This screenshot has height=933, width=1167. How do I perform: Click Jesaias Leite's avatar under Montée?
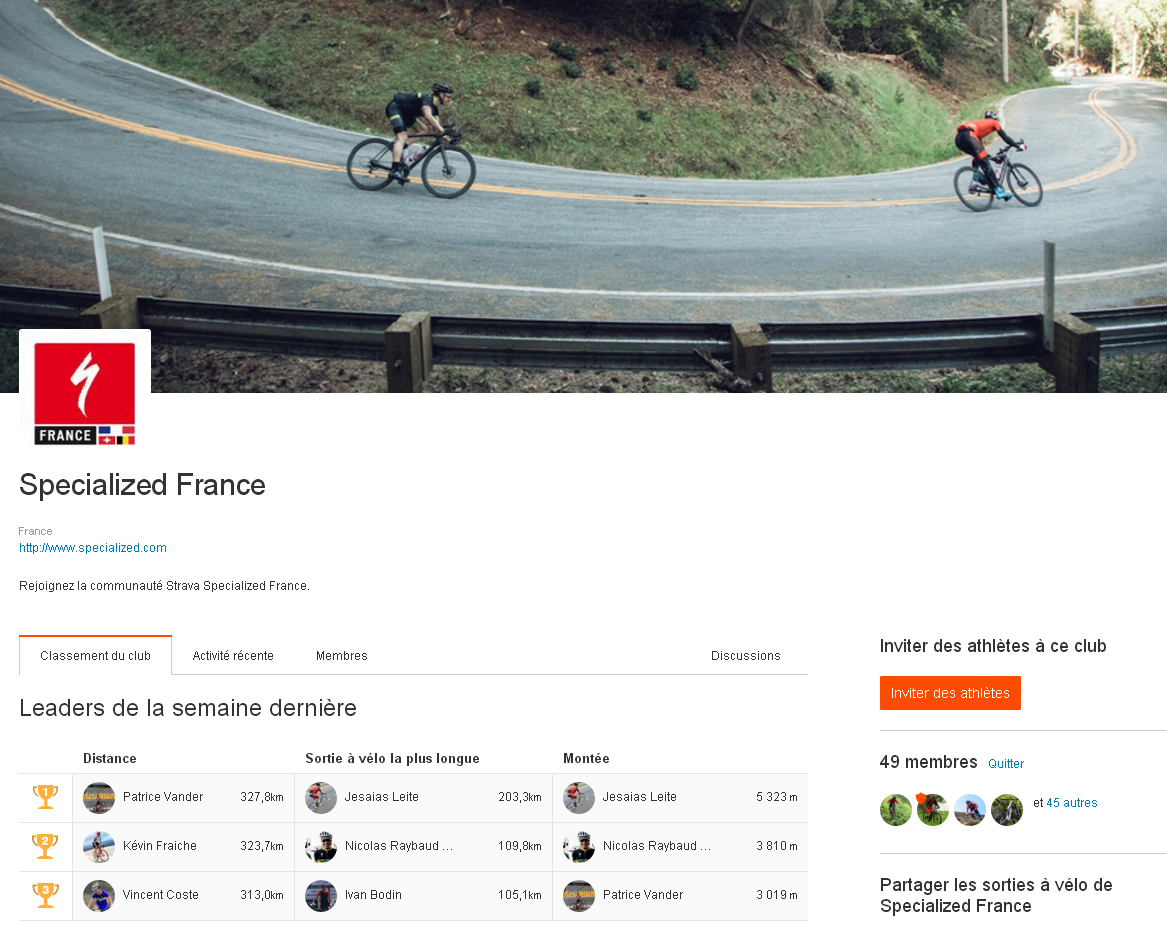pyautogui.click(x=579, y=798)
